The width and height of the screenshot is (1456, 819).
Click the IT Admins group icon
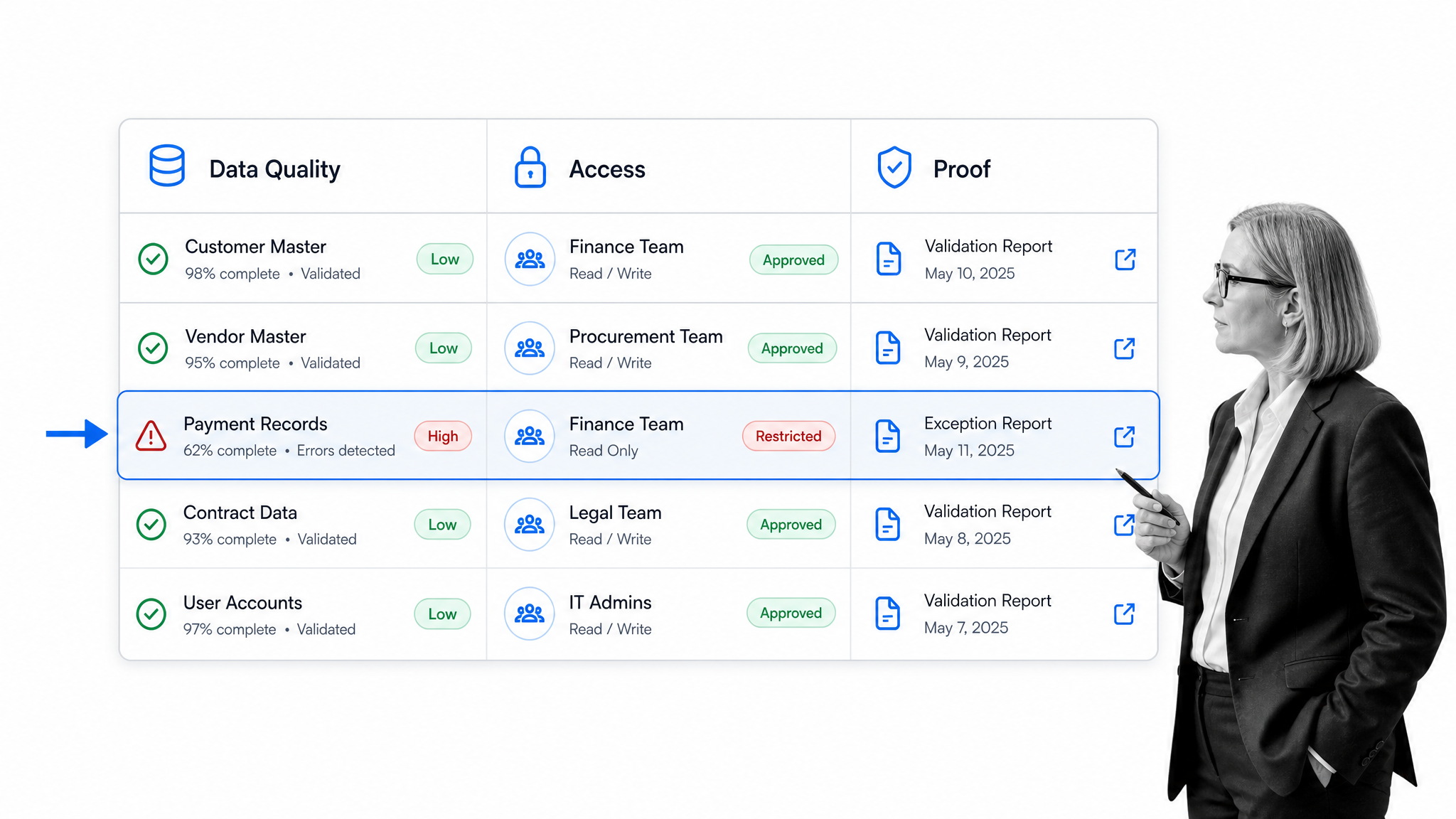pos(530,614)
